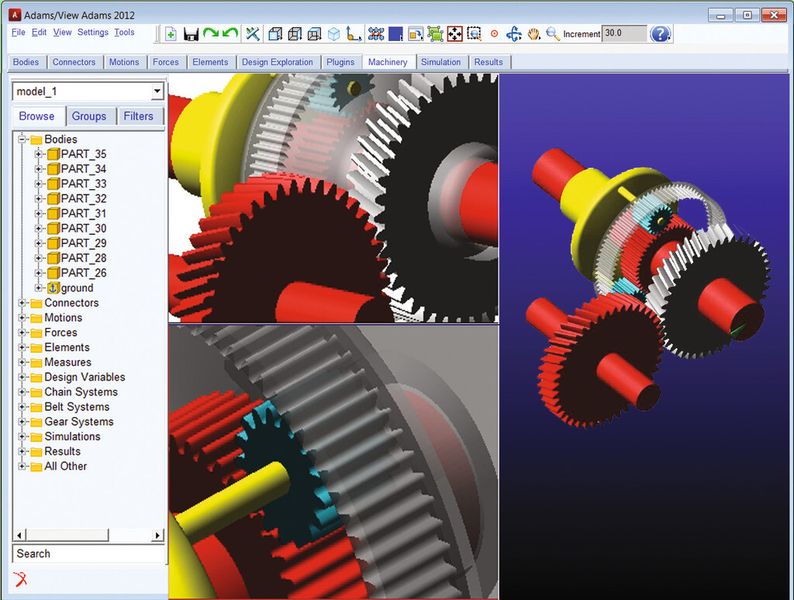Click the Search field
Viewport: 794px width, 600px height.
pos(89,553)
